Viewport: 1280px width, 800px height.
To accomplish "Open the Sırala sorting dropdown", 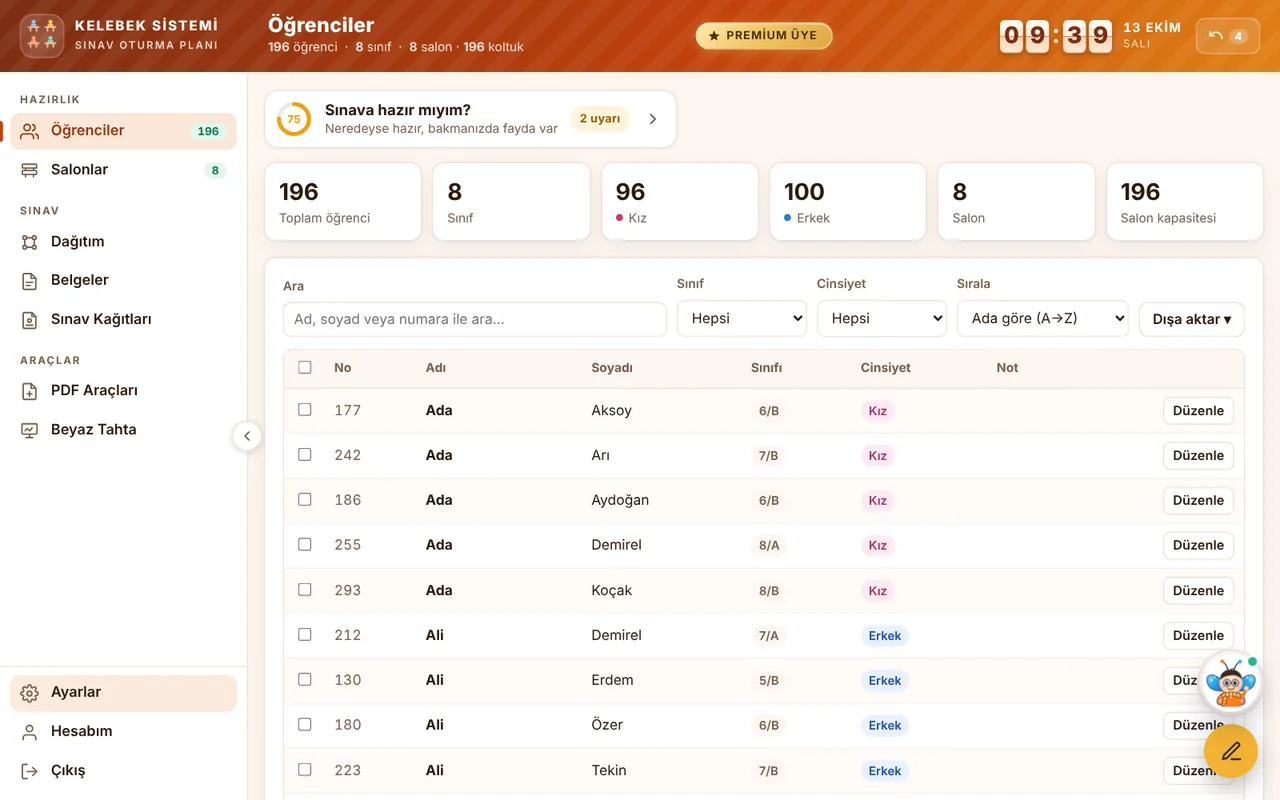I will [1043, 318].
